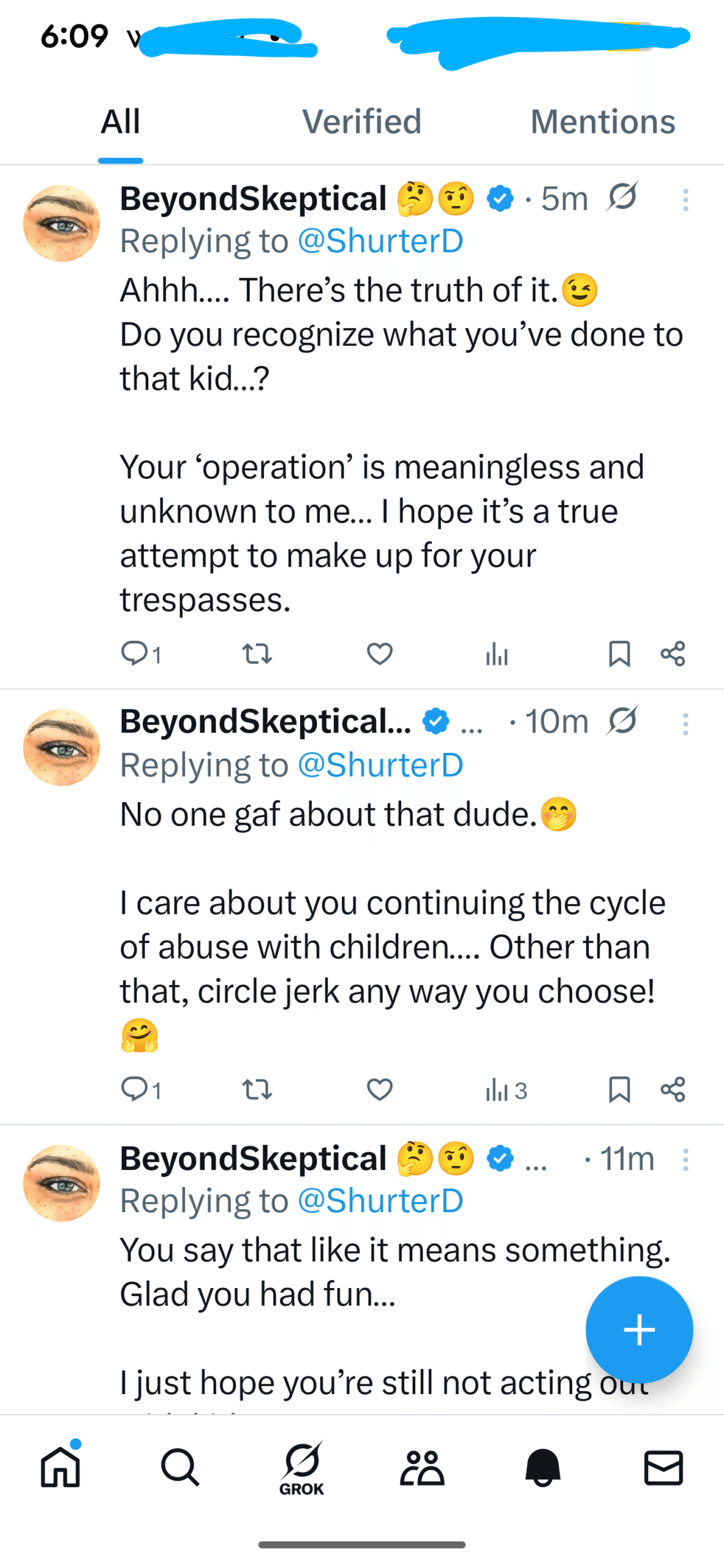Screen dimensions: 724x1568
Task: Open Direct Messages envelope icon
Action: [x=663, y=1468]
